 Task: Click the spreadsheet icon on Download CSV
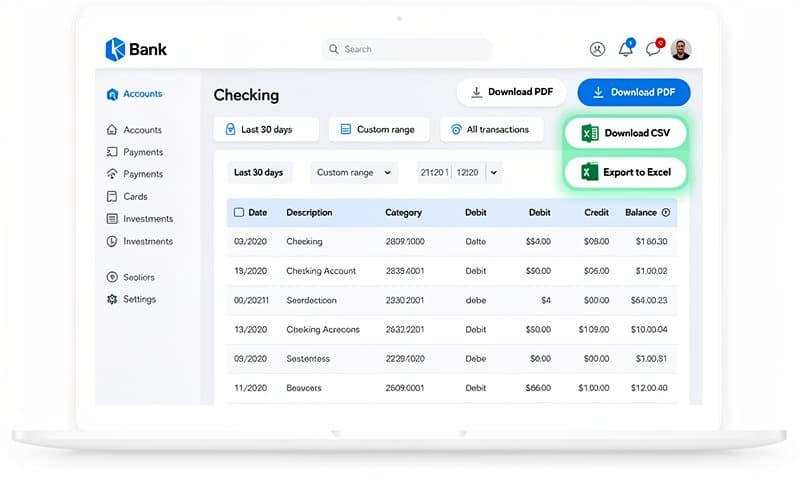click(590, 133)
